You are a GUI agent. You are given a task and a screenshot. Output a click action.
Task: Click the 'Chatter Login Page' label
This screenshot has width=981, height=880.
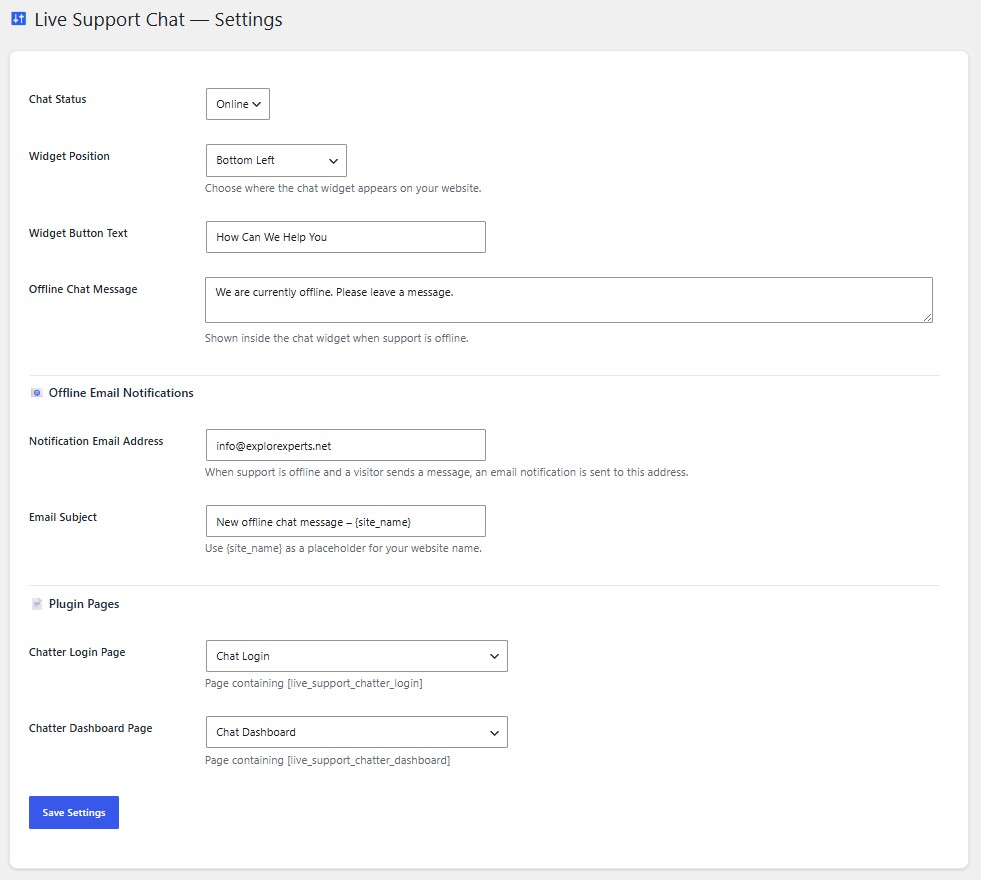77,652
